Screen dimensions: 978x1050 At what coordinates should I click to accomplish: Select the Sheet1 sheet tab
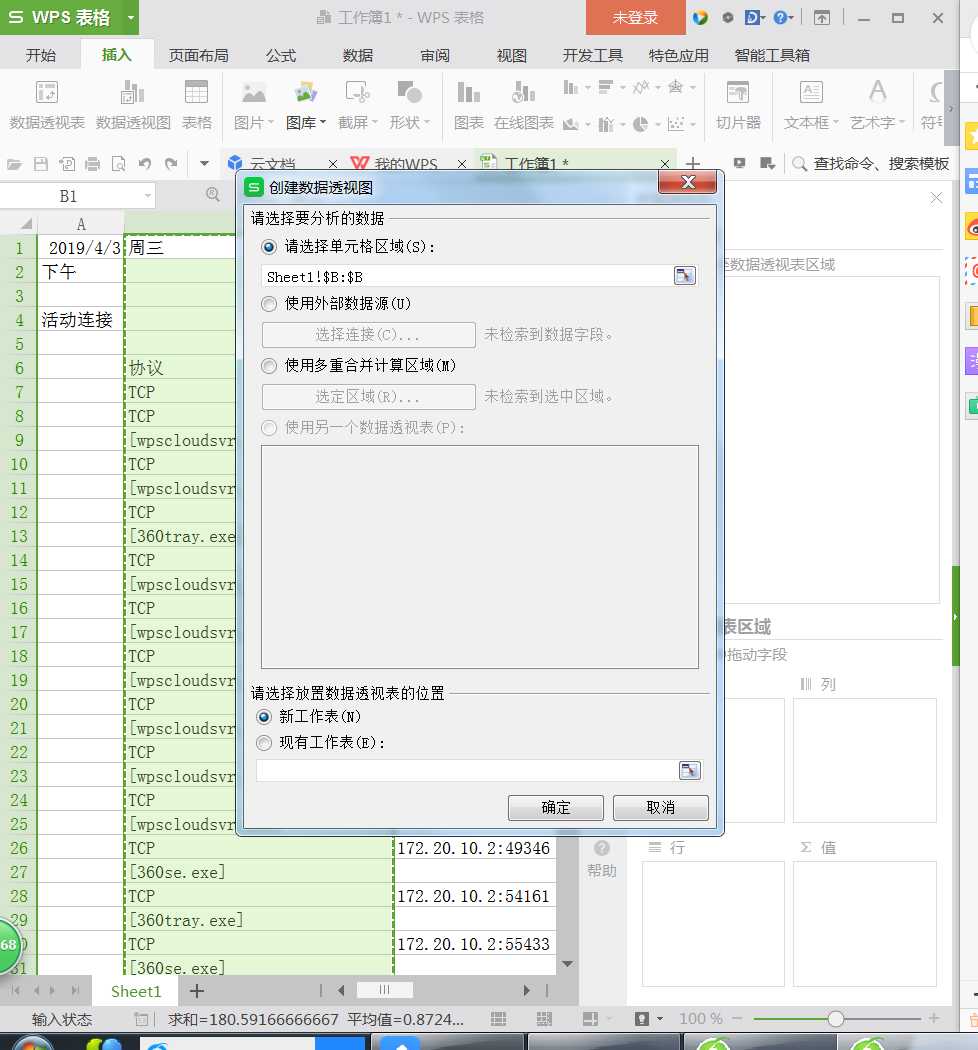[x=136, y=991]
